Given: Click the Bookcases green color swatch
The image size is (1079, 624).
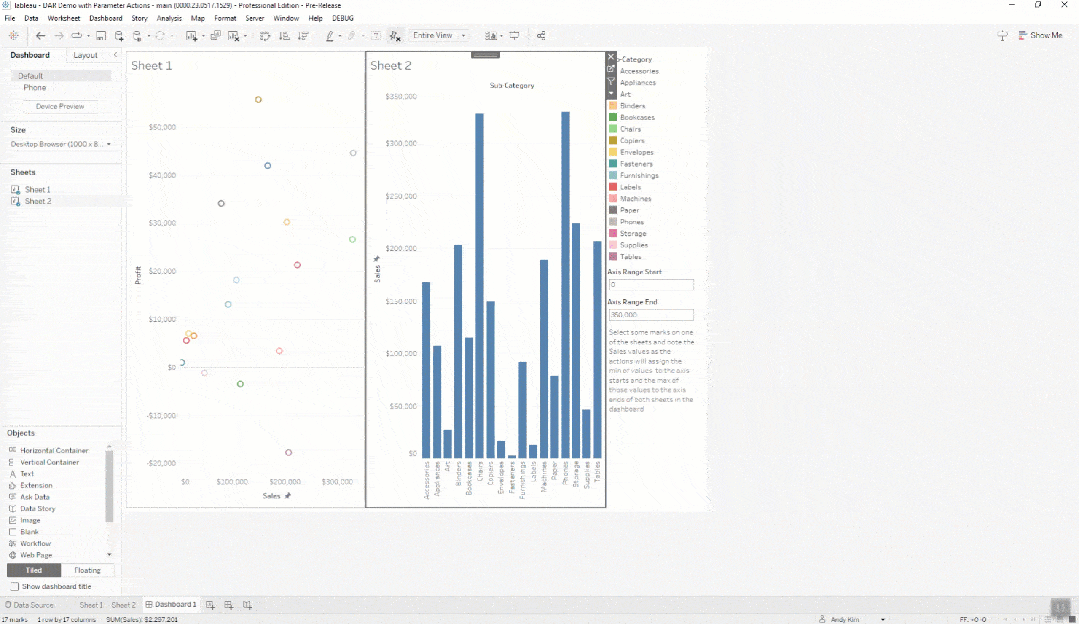Looking at the screenshot, I should coord(613,117).
